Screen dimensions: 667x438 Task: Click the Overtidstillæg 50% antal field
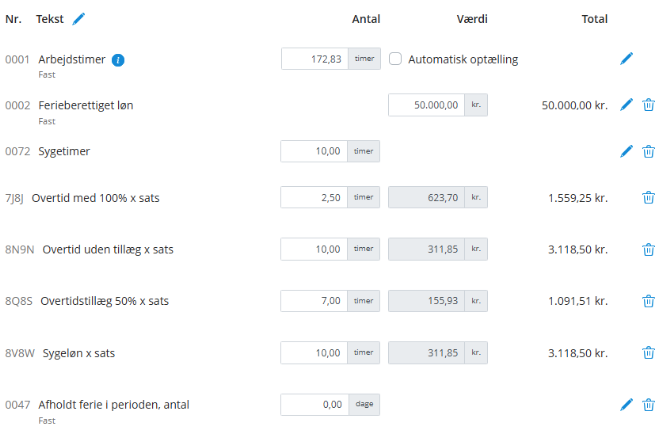tap(315, 301)
